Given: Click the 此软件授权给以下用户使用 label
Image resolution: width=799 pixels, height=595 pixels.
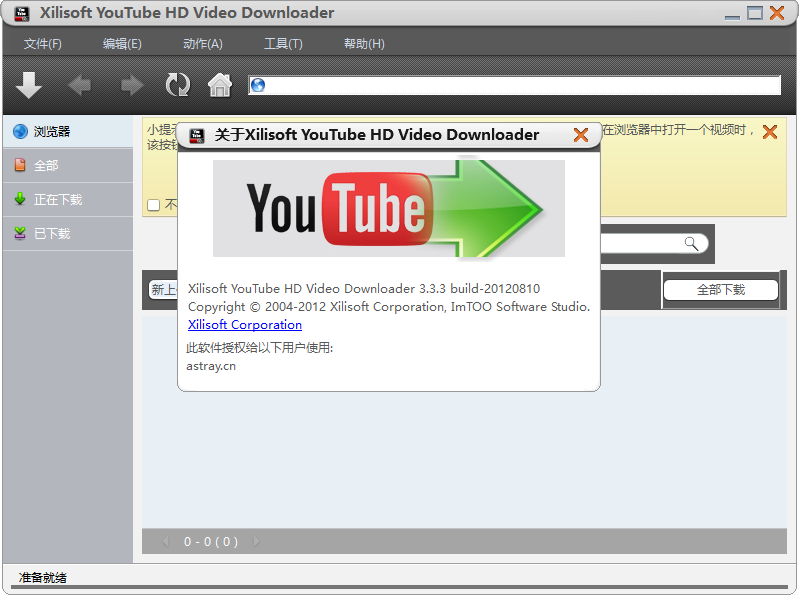Looking at the screenshot, I should pos(259,348).
